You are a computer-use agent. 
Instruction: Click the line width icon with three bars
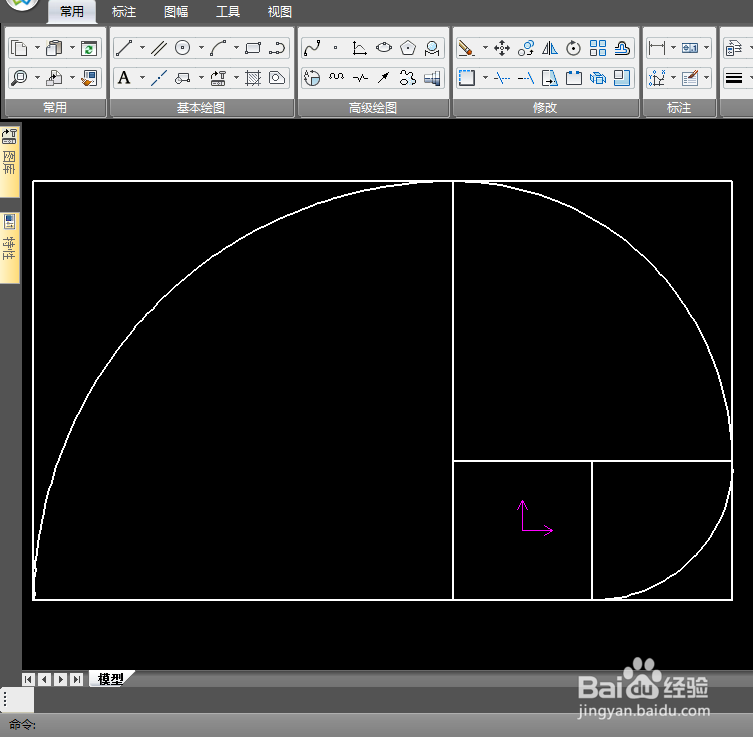point(734,78)
